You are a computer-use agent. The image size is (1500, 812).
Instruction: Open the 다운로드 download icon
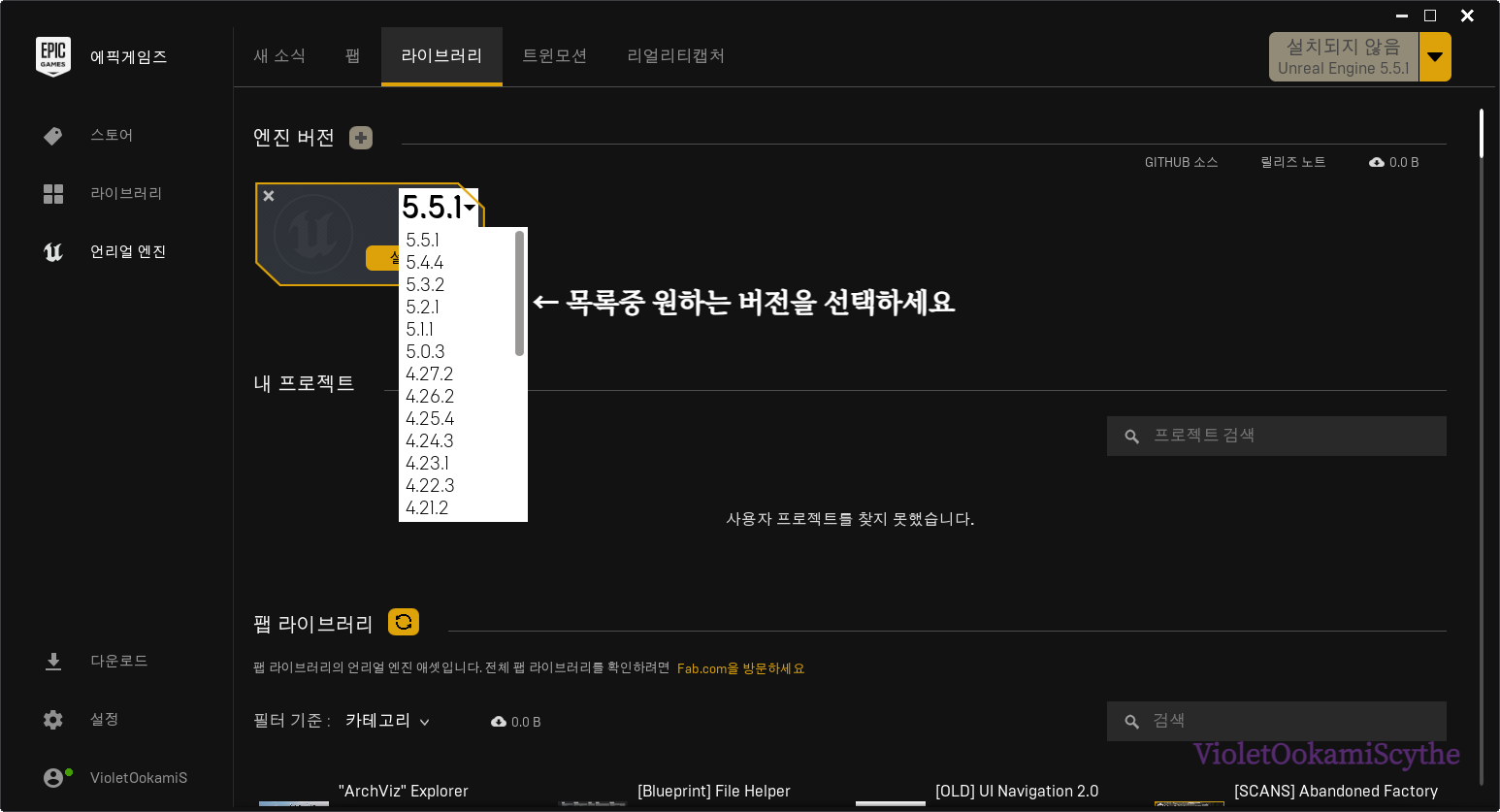tap(53, 662)
